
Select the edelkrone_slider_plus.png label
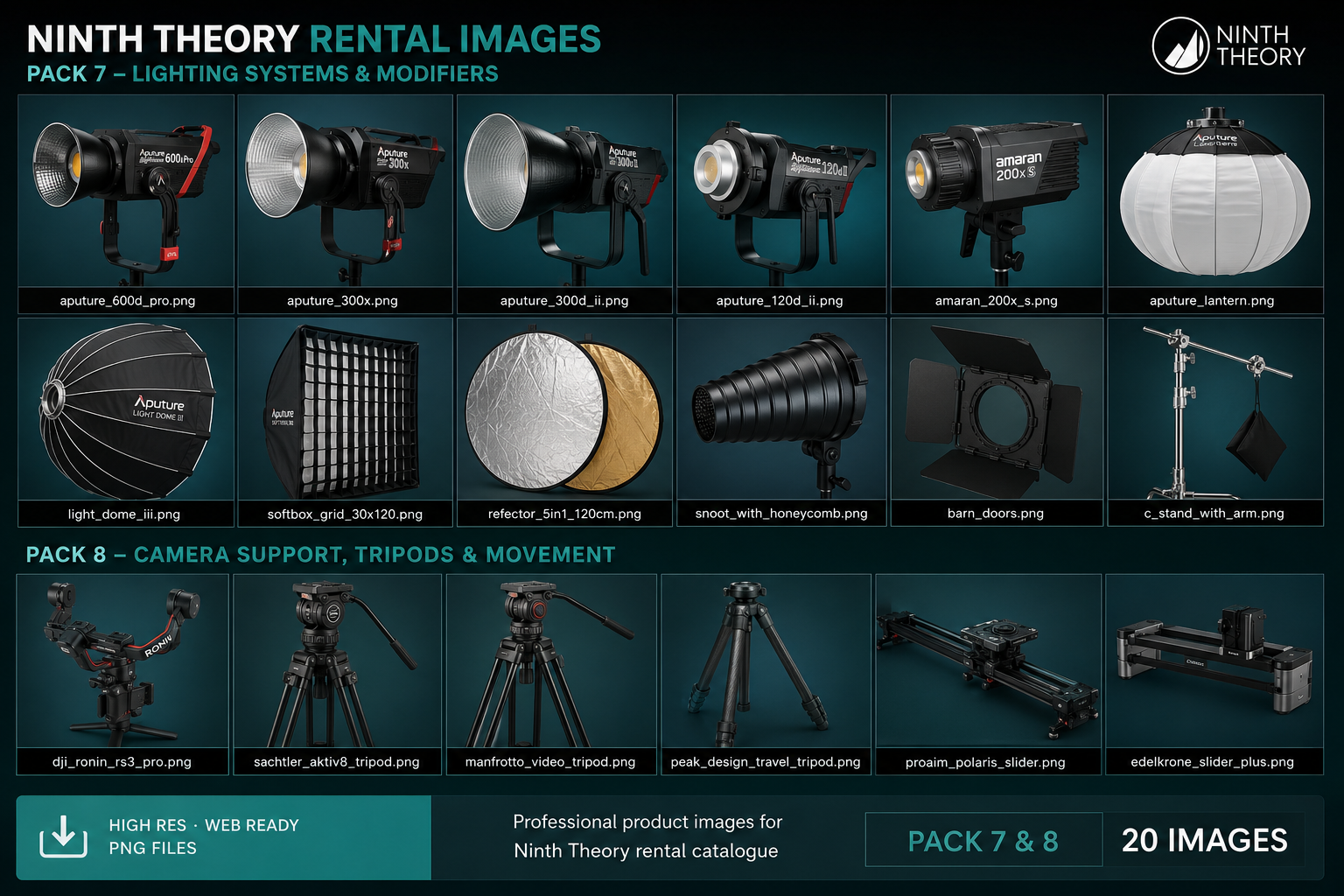click(1212, 762)
